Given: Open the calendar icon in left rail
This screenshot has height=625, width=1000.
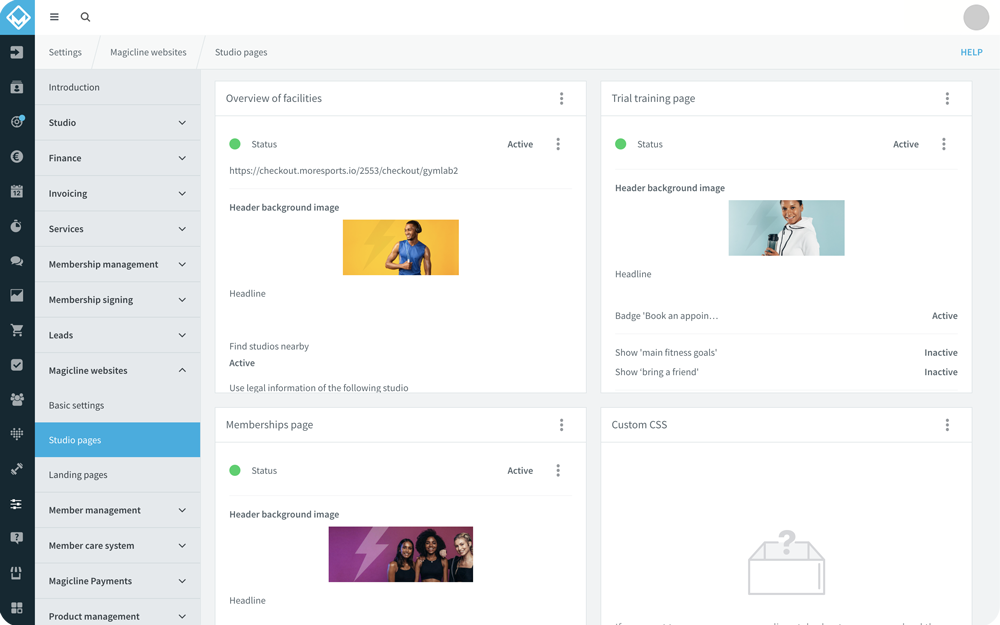Looking at the screenshot, I should pyautogui.click(x=17, y=192).
